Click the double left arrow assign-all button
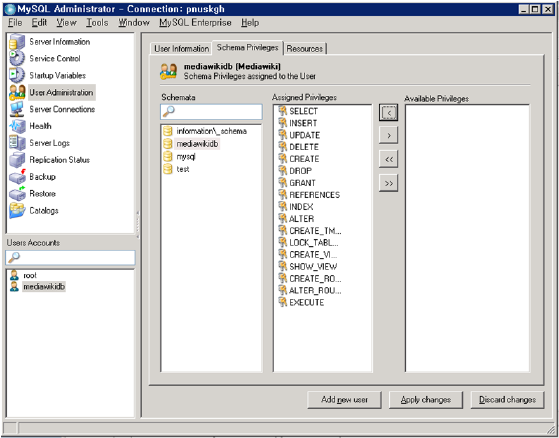This screenshot has width=559, height=438. click(x=388, y=159)
